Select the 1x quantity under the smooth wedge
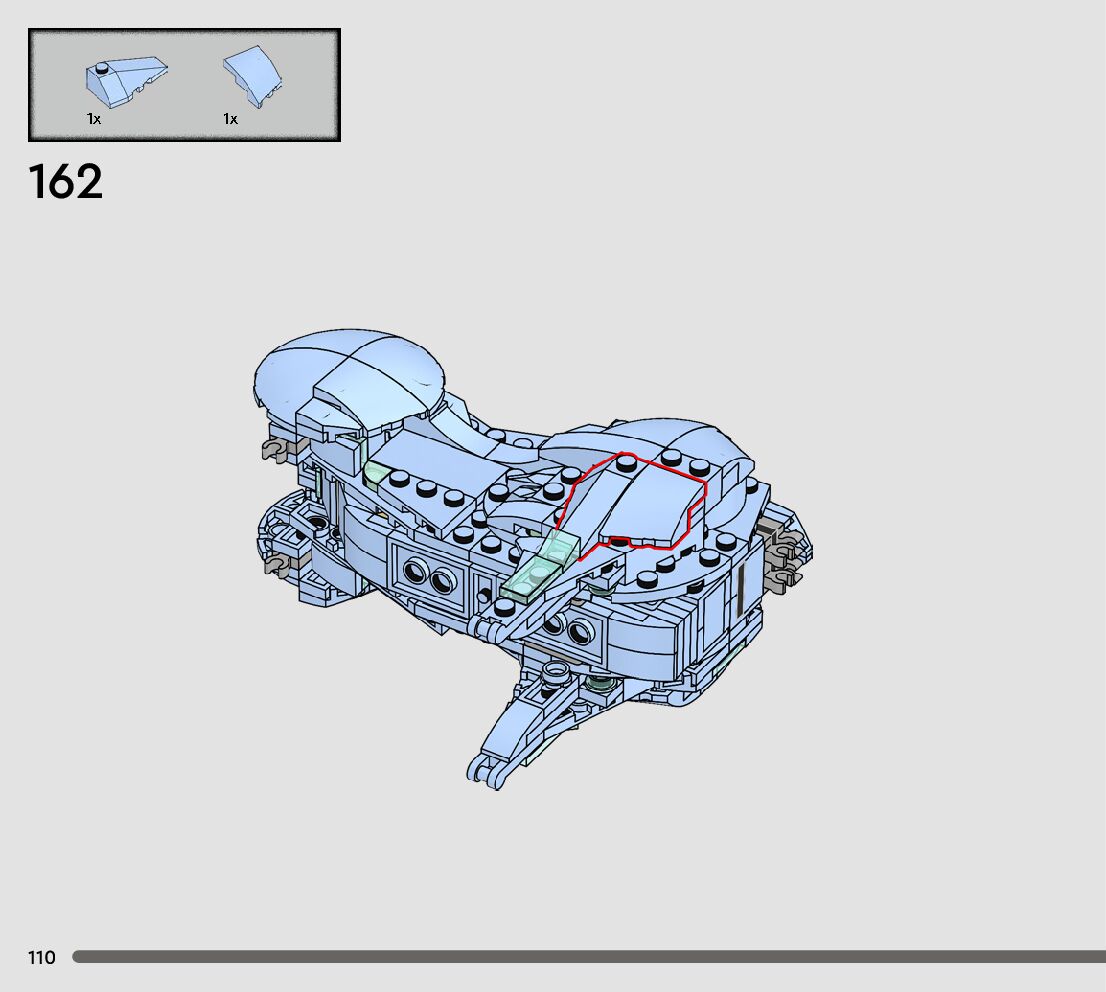Image resolution: width=1106 pixels, height=992 pixels. pos(230,119)
